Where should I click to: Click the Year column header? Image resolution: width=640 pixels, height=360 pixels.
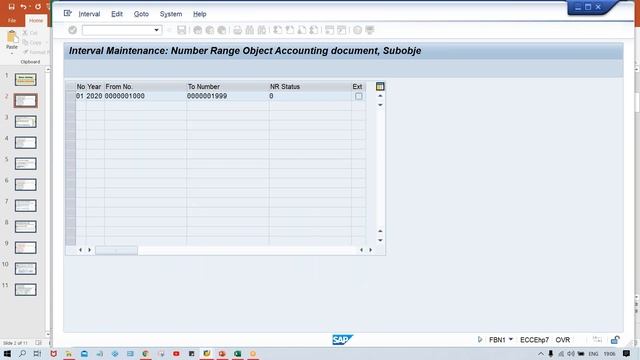[x=94, y=87]
